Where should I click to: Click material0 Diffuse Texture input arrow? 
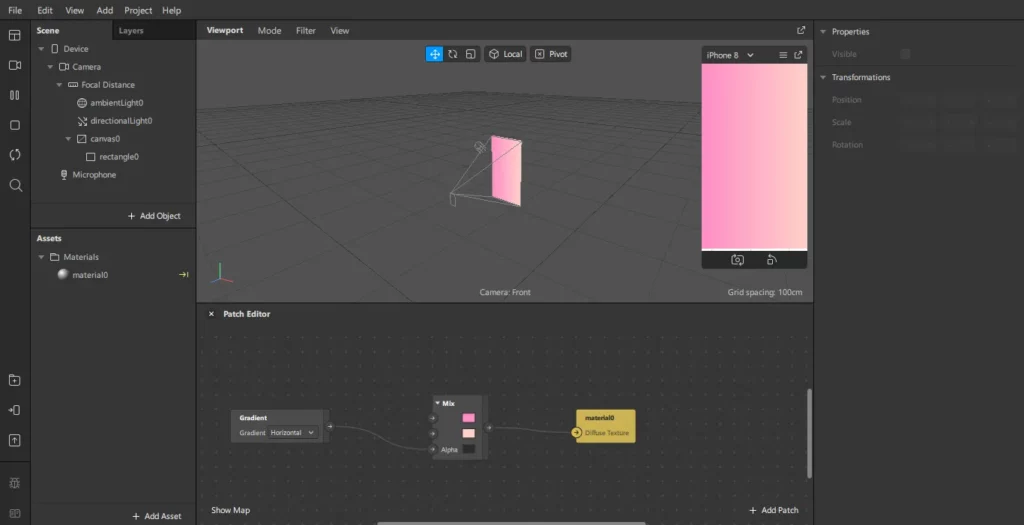tap(576, 433)
